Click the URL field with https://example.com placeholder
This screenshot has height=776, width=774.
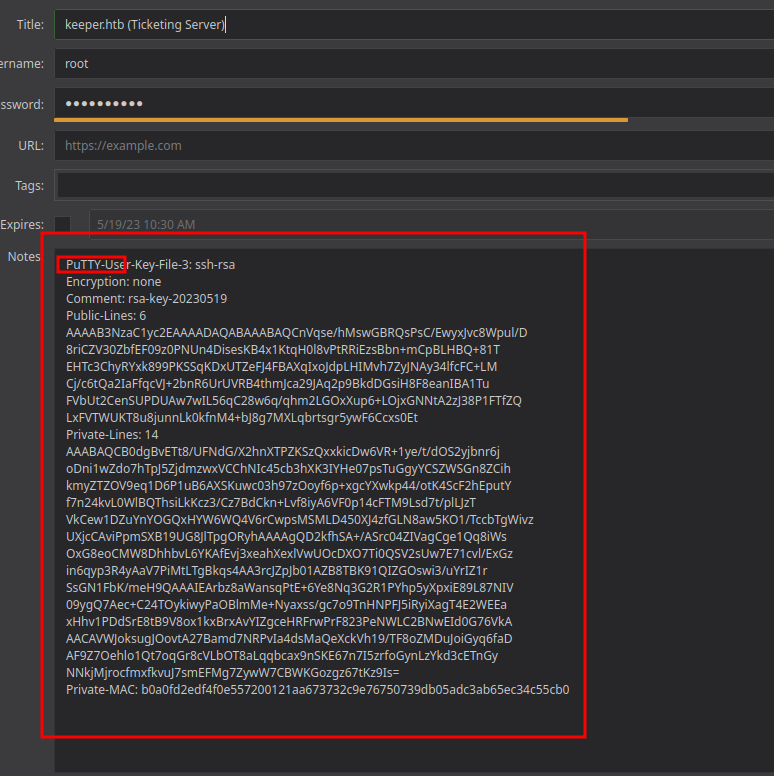click(414, 146)
